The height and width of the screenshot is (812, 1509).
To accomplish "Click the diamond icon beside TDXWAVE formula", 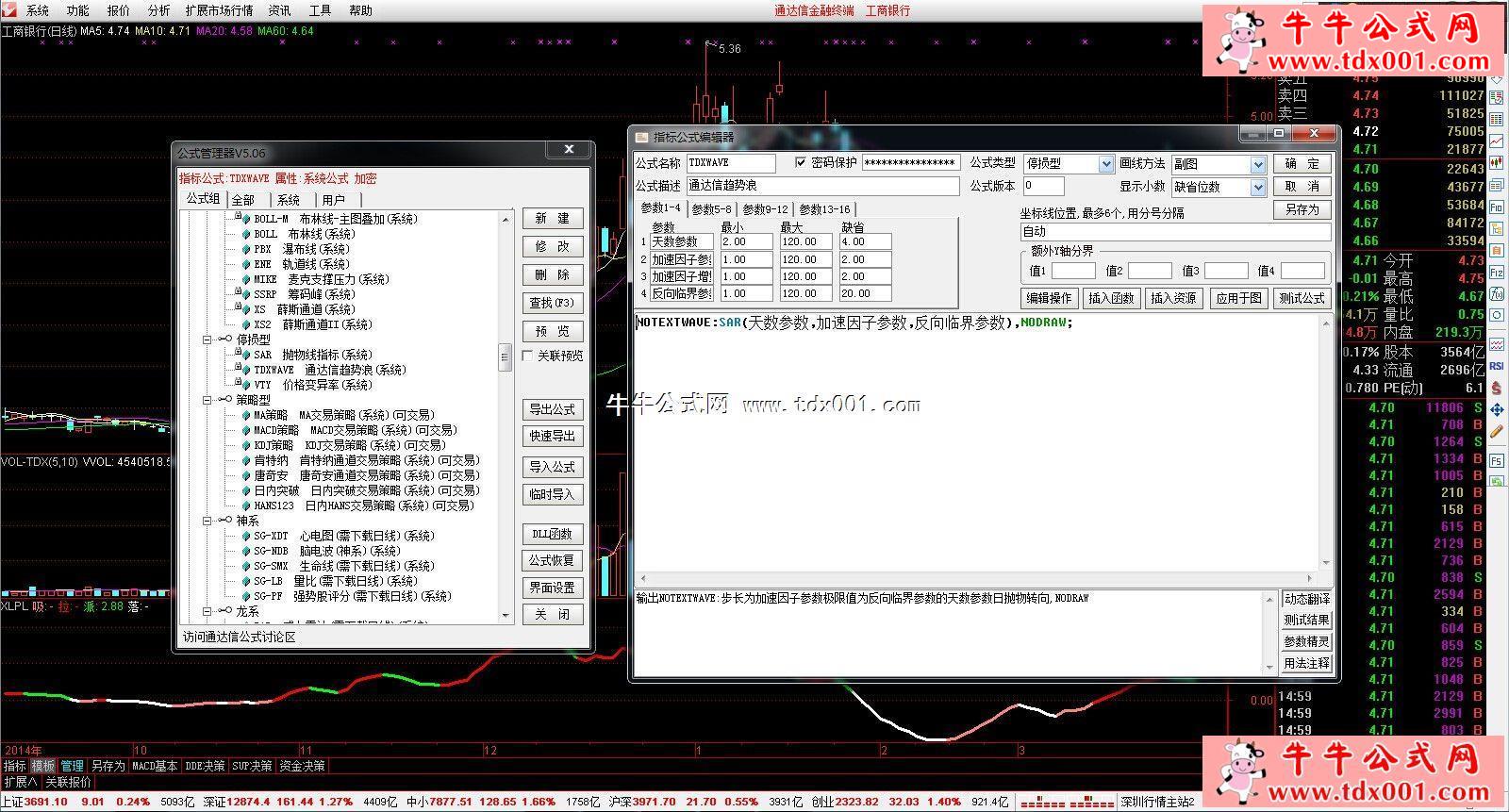I will (x=246, y=370).
